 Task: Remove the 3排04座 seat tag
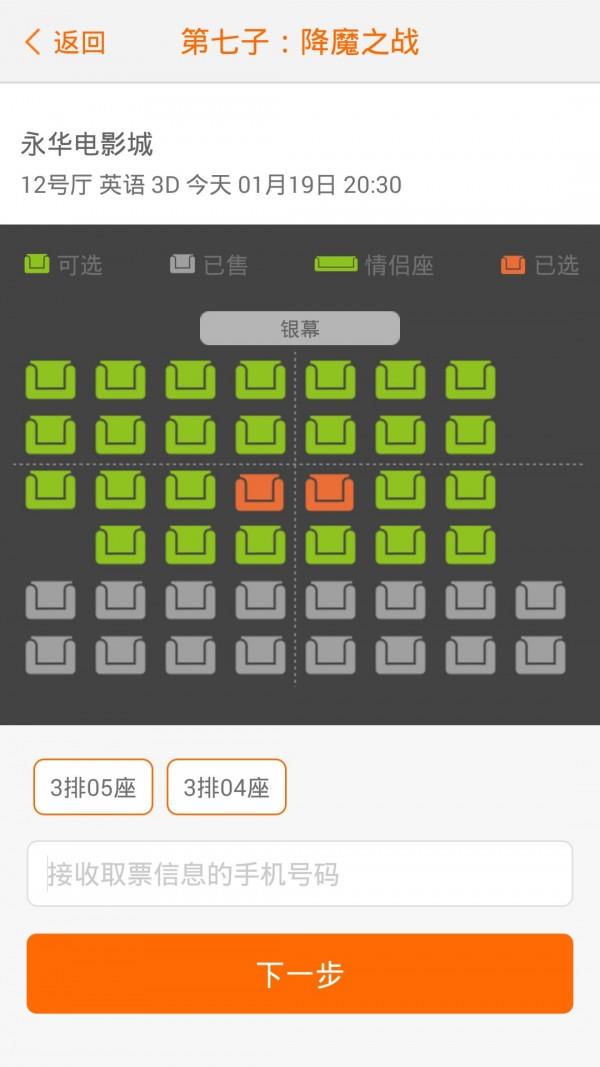227,787
